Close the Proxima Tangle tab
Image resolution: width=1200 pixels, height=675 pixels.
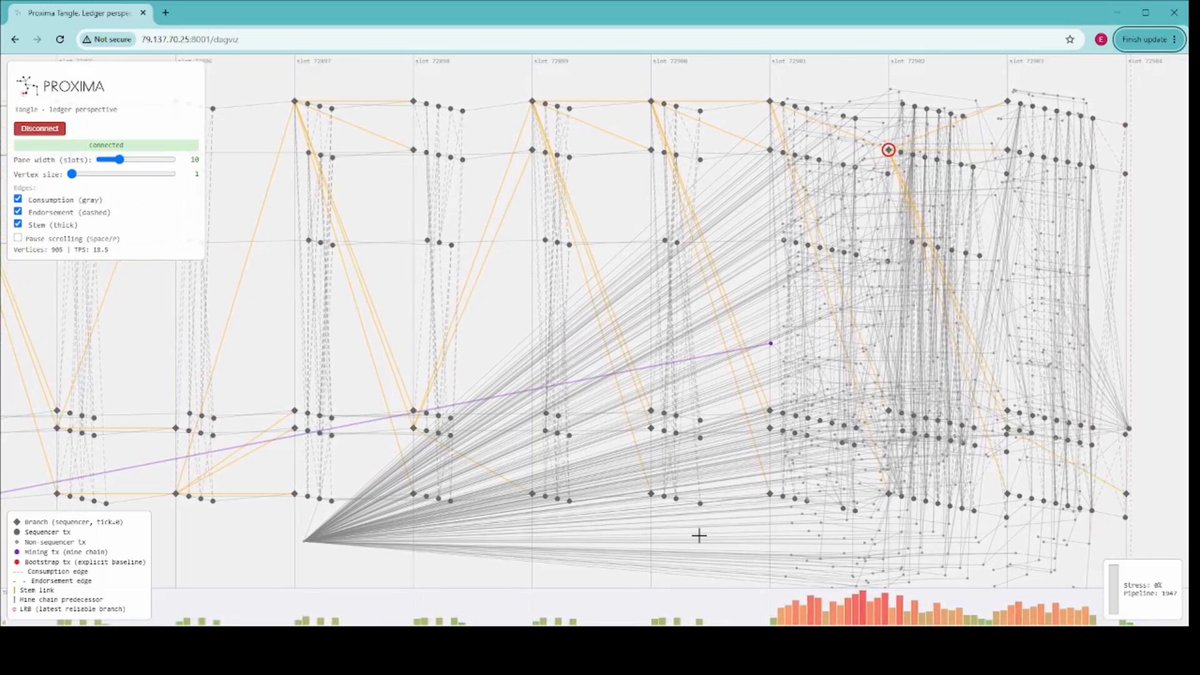(143, 13)
